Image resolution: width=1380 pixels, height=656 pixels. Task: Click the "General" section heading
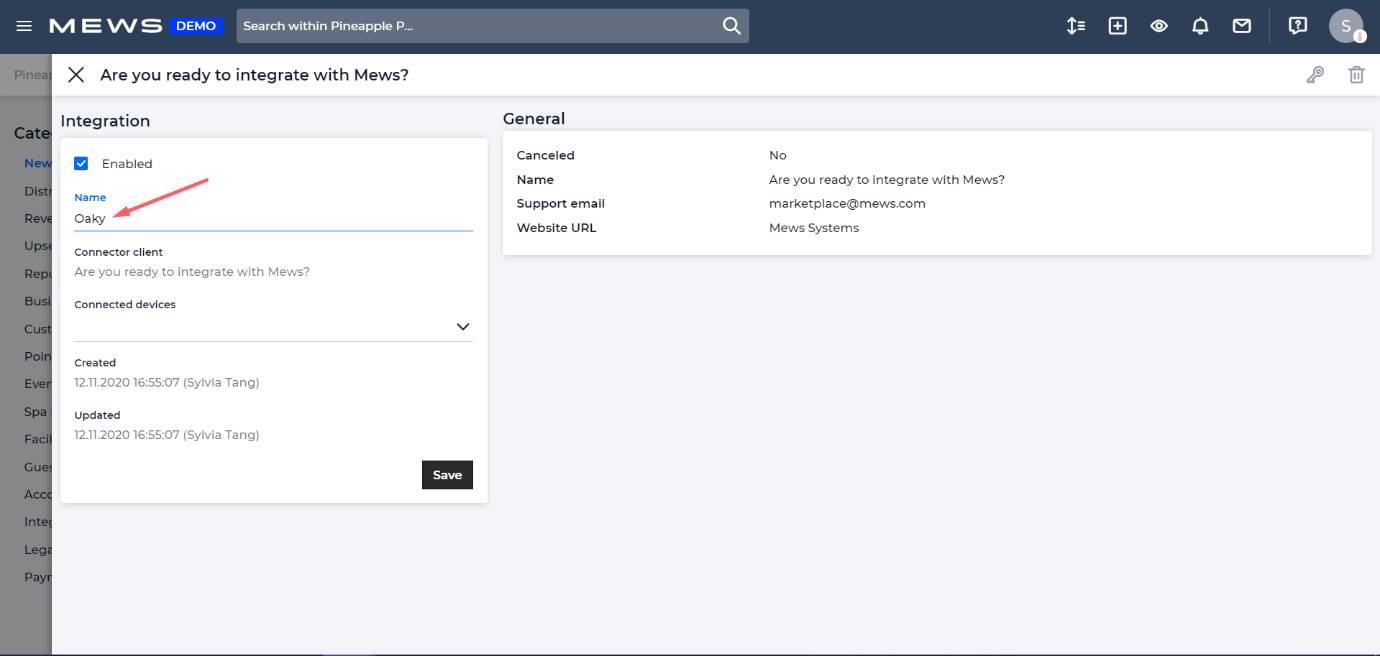534,119
